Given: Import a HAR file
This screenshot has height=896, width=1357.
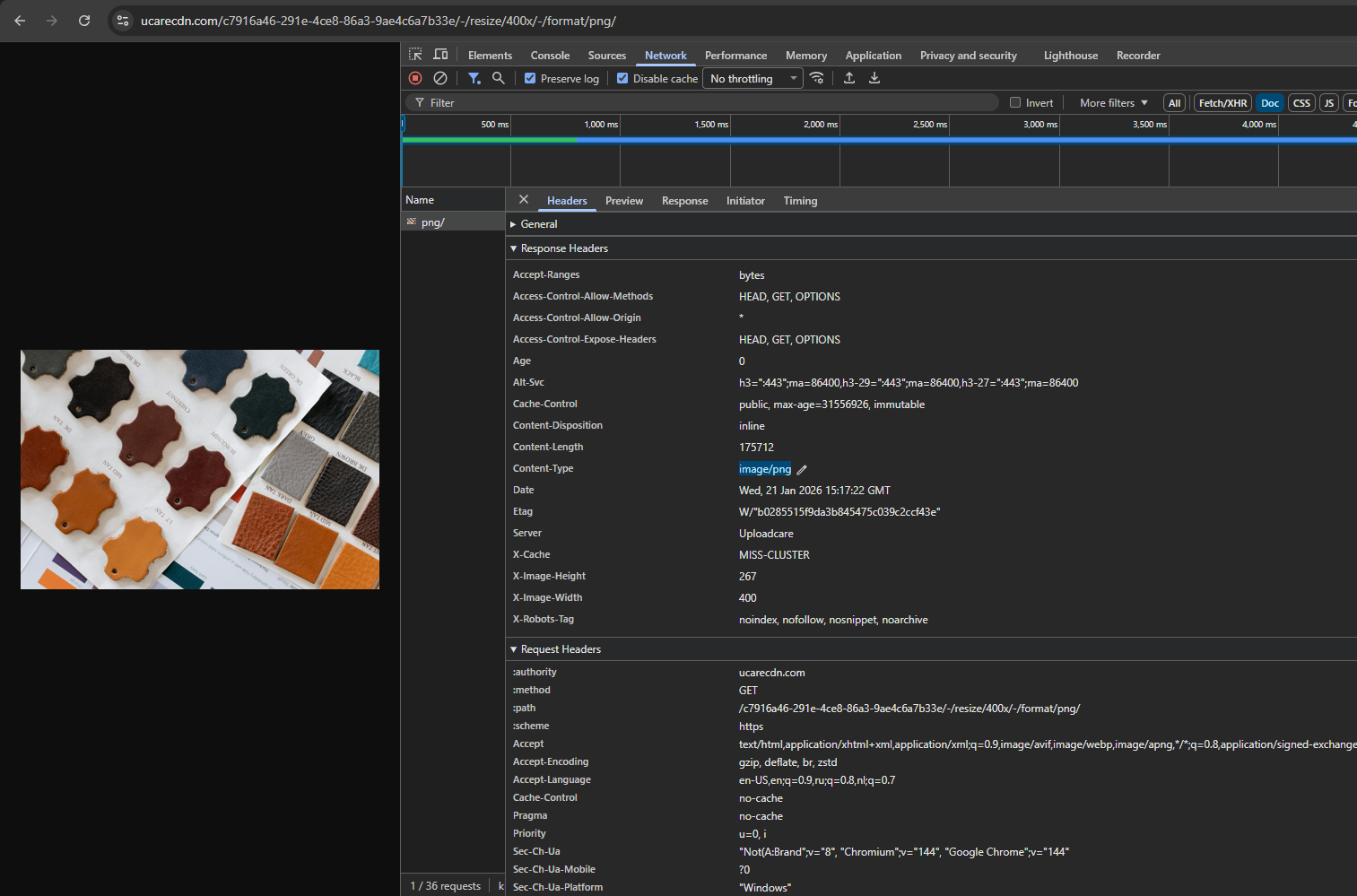Looking at the screenshot, I should [x=849, y=78].
